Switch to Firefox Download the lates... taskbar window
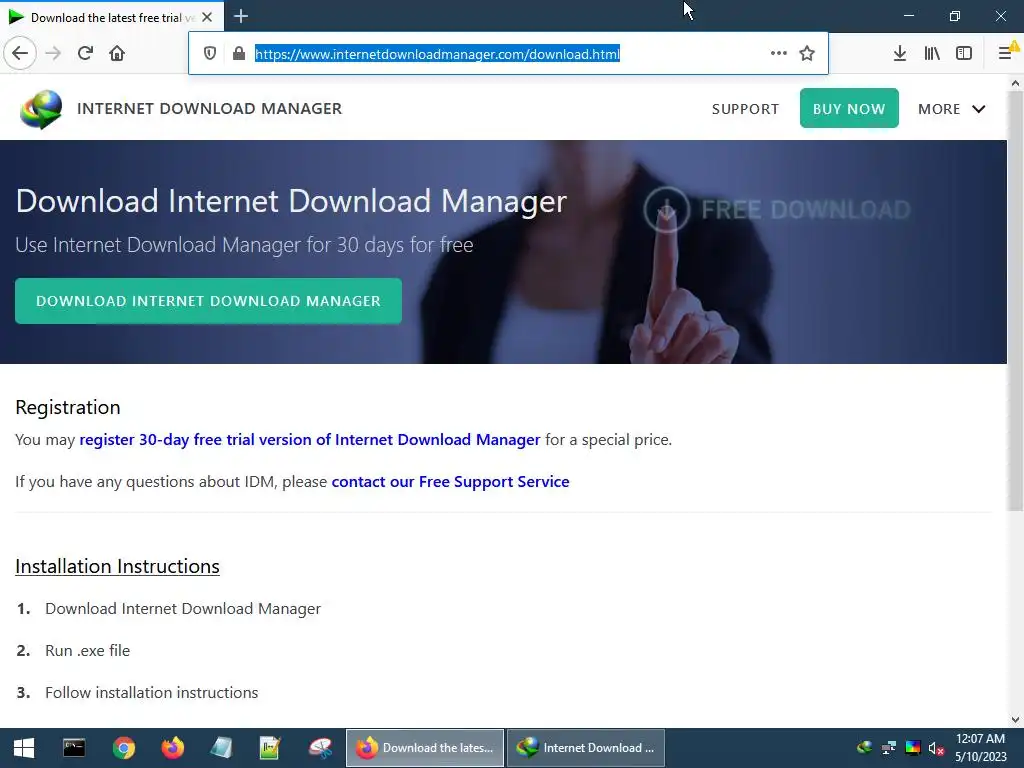Screen dimensions: 1024x768 point(424,748)
